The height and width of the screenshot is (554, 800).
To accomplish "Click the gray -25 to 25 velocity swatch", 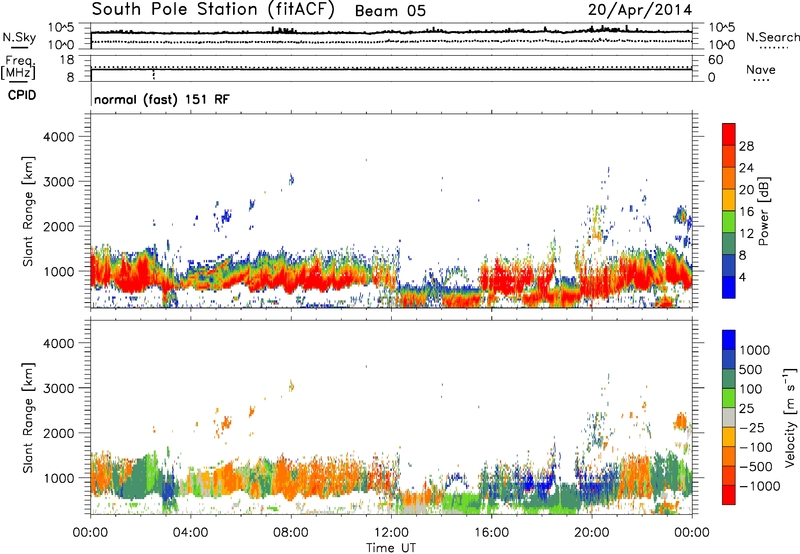I will tap(729, 418).
